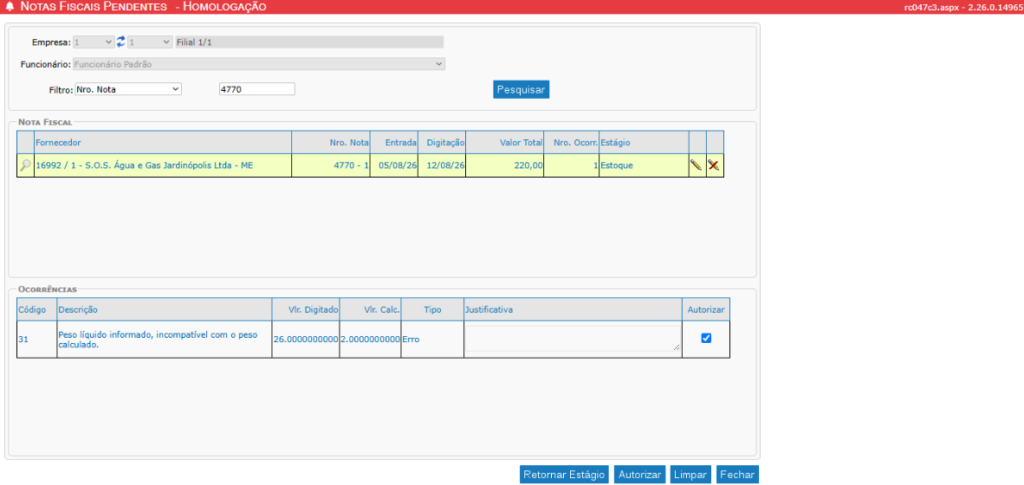This screenshot has width=1024, height=485.
Task: Expand the Funcionário Padrão dropdown
Action: 259,64
